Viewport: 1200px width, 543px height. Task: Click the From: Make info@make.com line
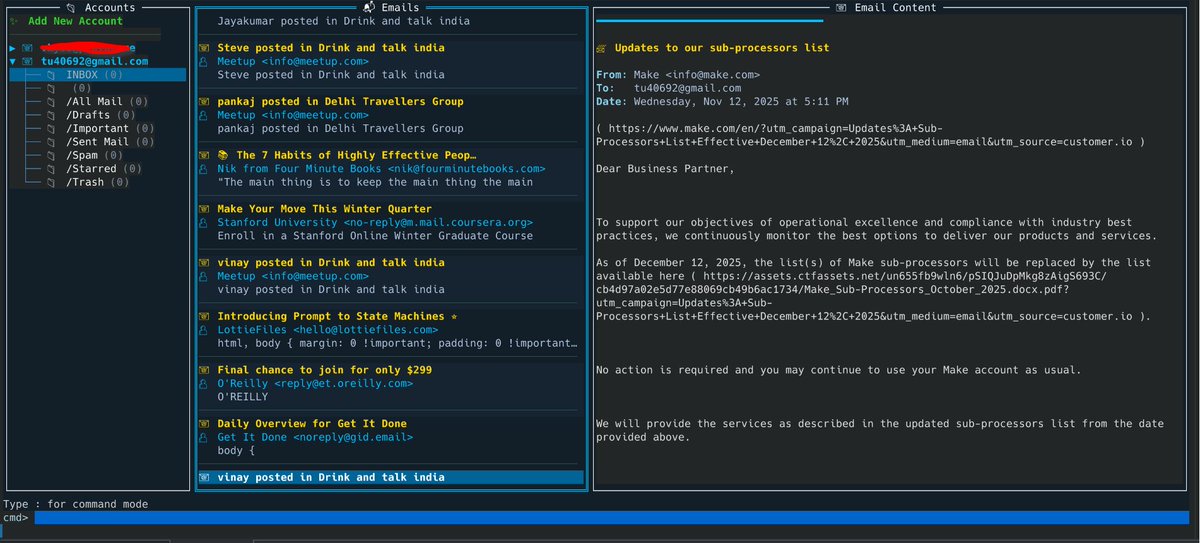(x=678, y=75)
